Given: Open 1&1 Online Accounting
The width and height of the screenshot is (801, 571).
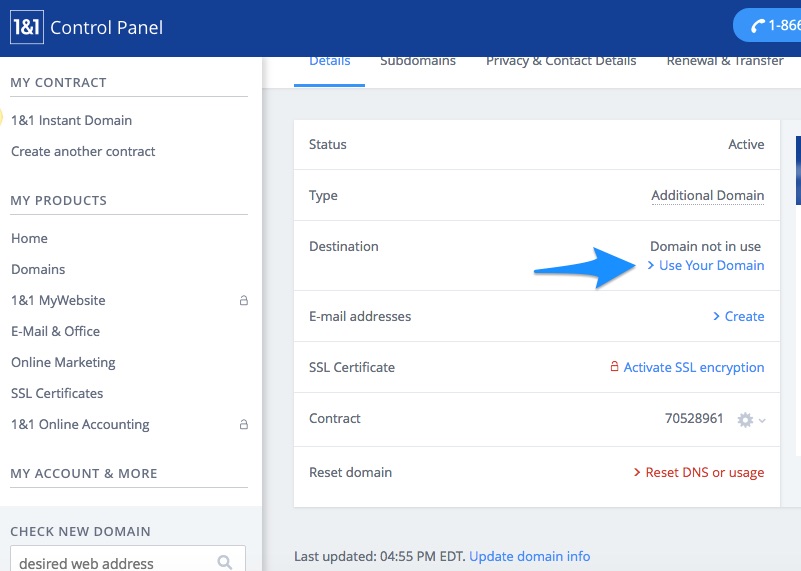Looking at the screenshot, I should point(80,424).
